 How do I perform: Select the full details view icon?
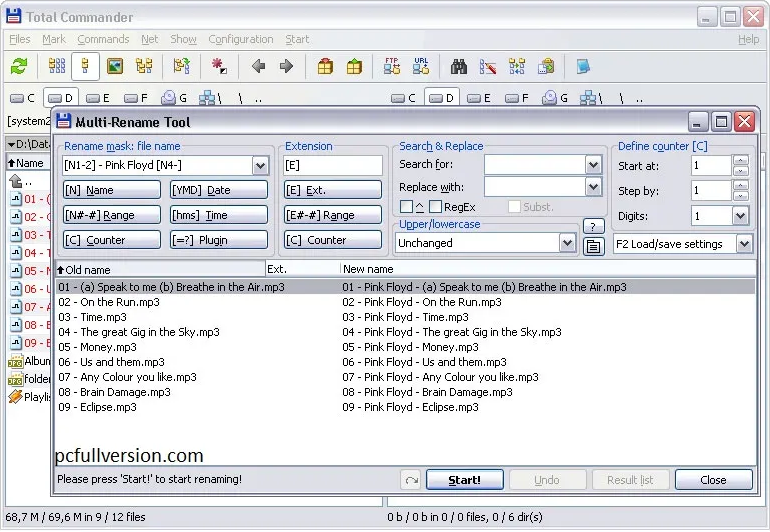tap(85, 66)
